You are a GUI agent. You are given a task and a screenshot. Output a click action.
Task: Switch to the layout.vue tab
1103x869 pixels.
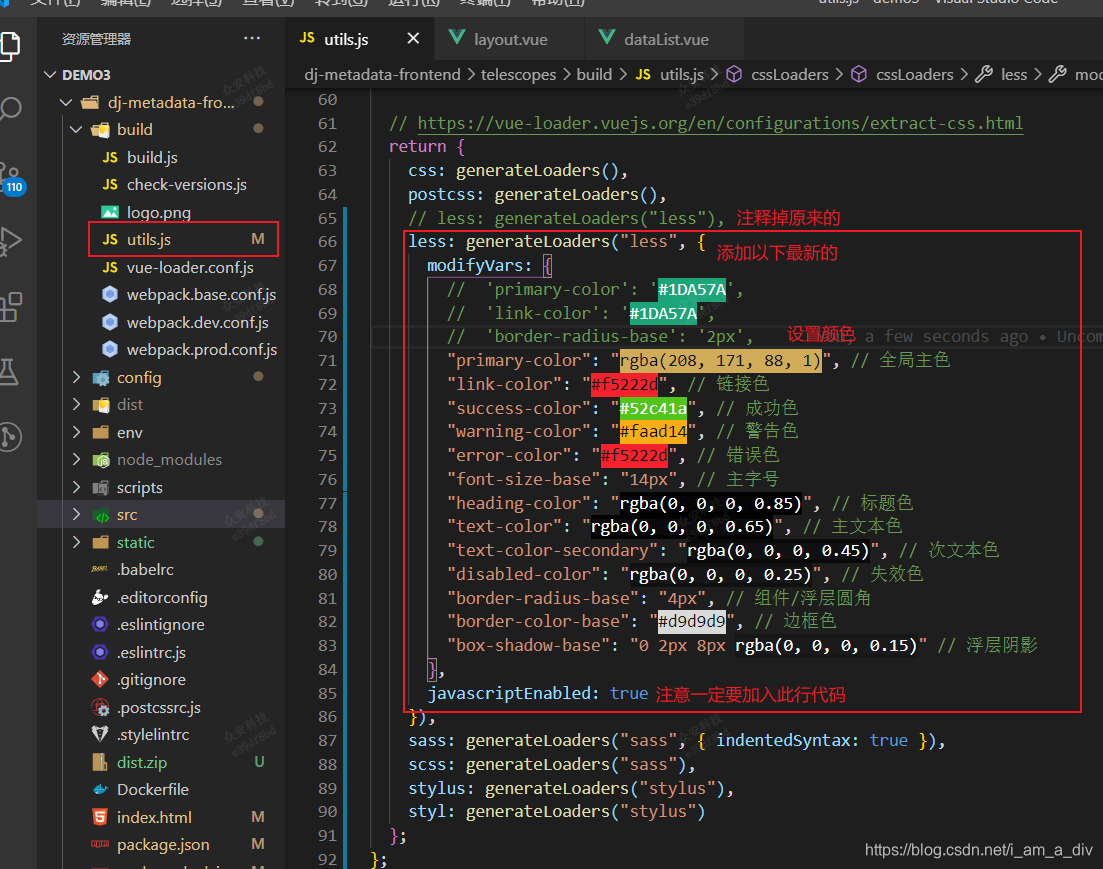(x=510, y=39)
